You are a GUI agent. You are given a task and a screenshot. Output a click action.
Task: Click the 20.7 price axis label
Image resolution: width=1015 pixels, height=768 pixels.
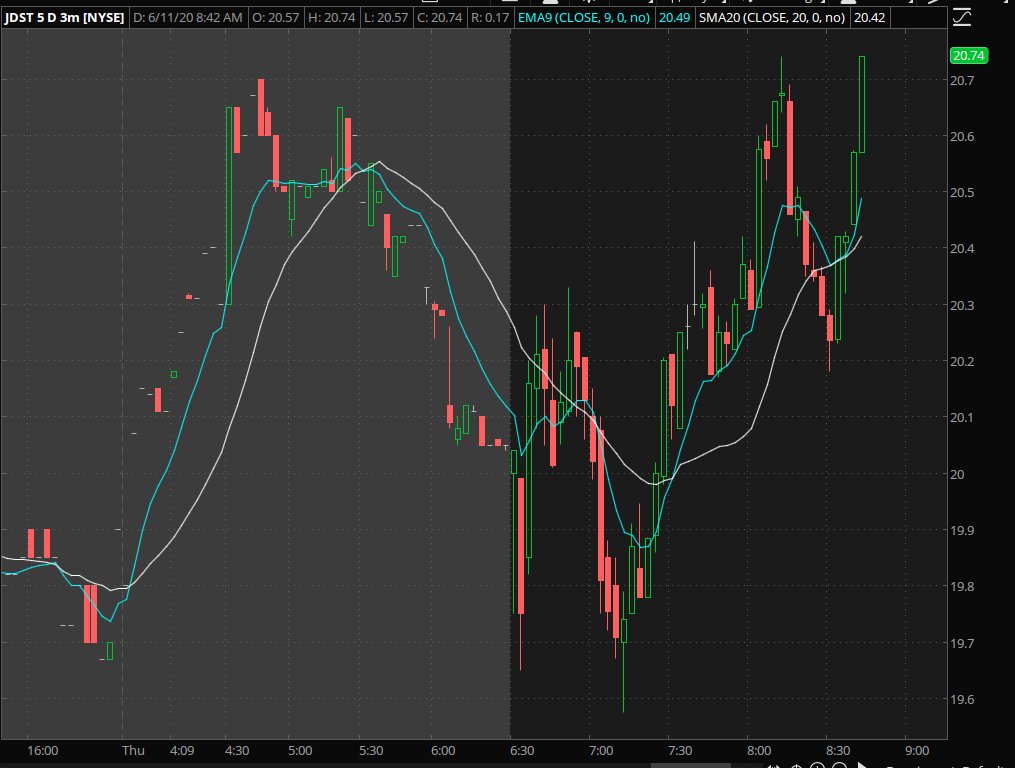coord(962,80)
